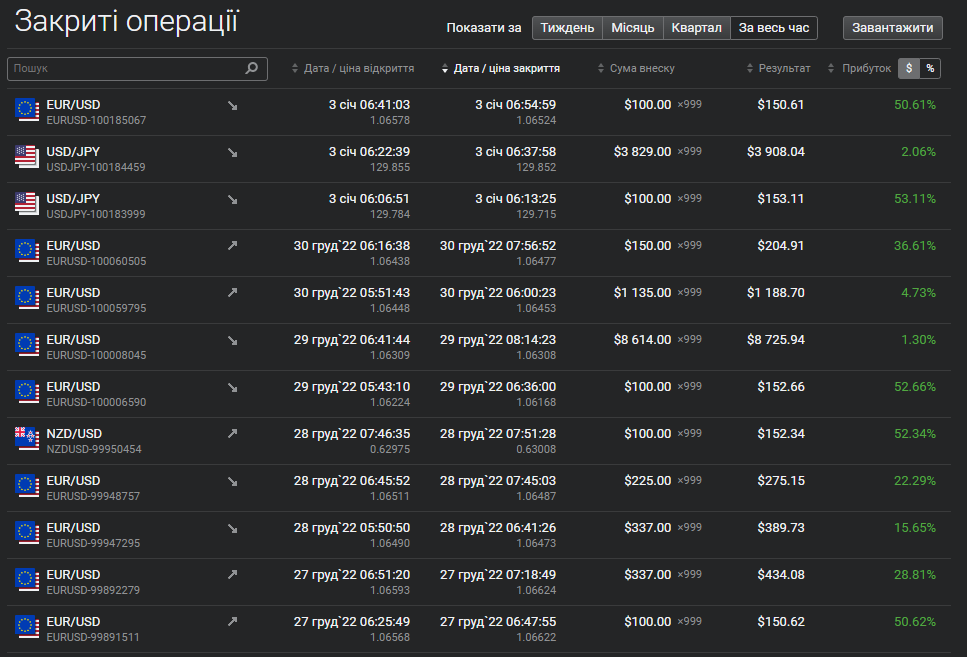Switch profit display to percent mode
The width and height of the screenshot is (967, 657).
tap(930, 69)
